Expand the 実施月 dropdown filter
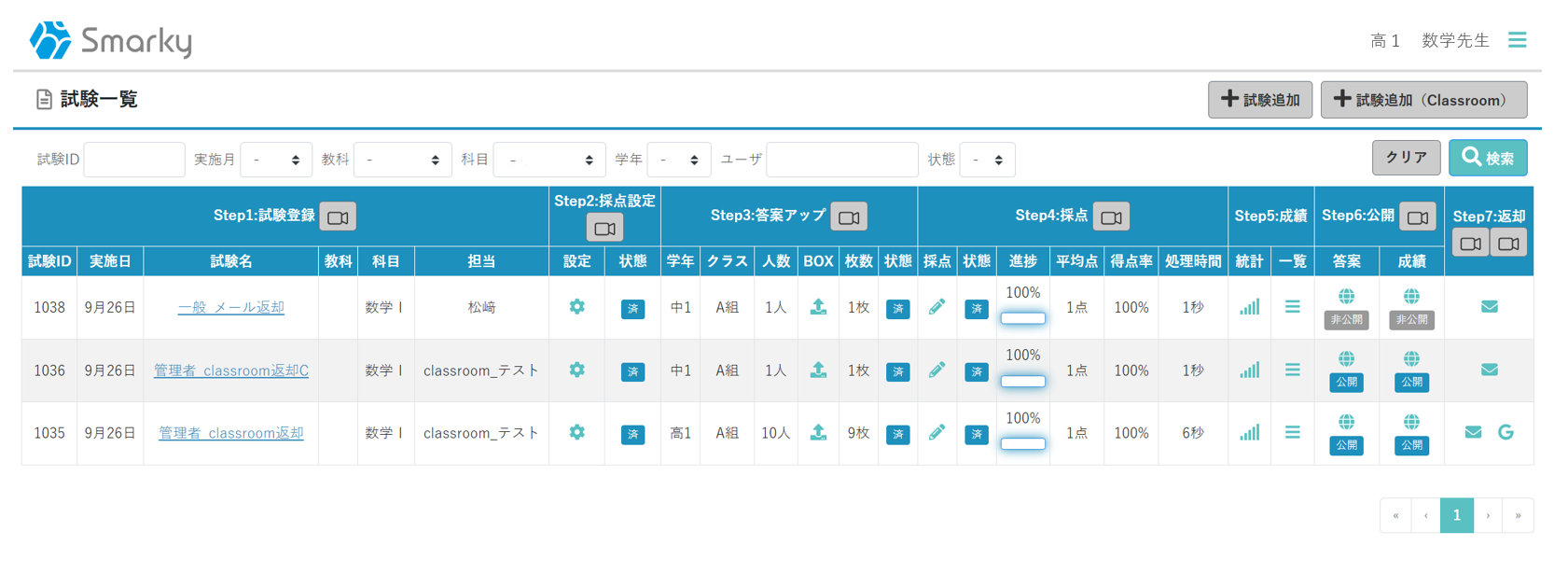This screenshot has height=587, width=1568. tap(276, 161)
